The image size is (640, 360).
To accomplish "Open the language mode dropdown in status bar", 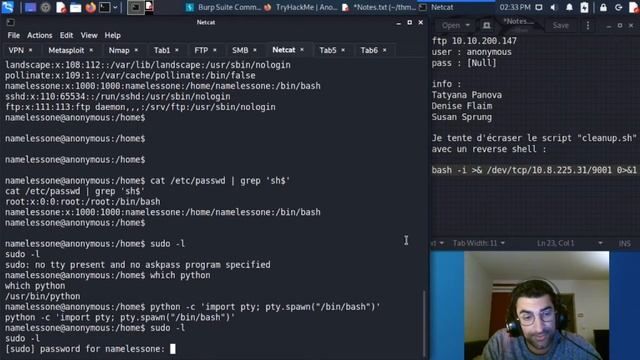I will (438, 243).
